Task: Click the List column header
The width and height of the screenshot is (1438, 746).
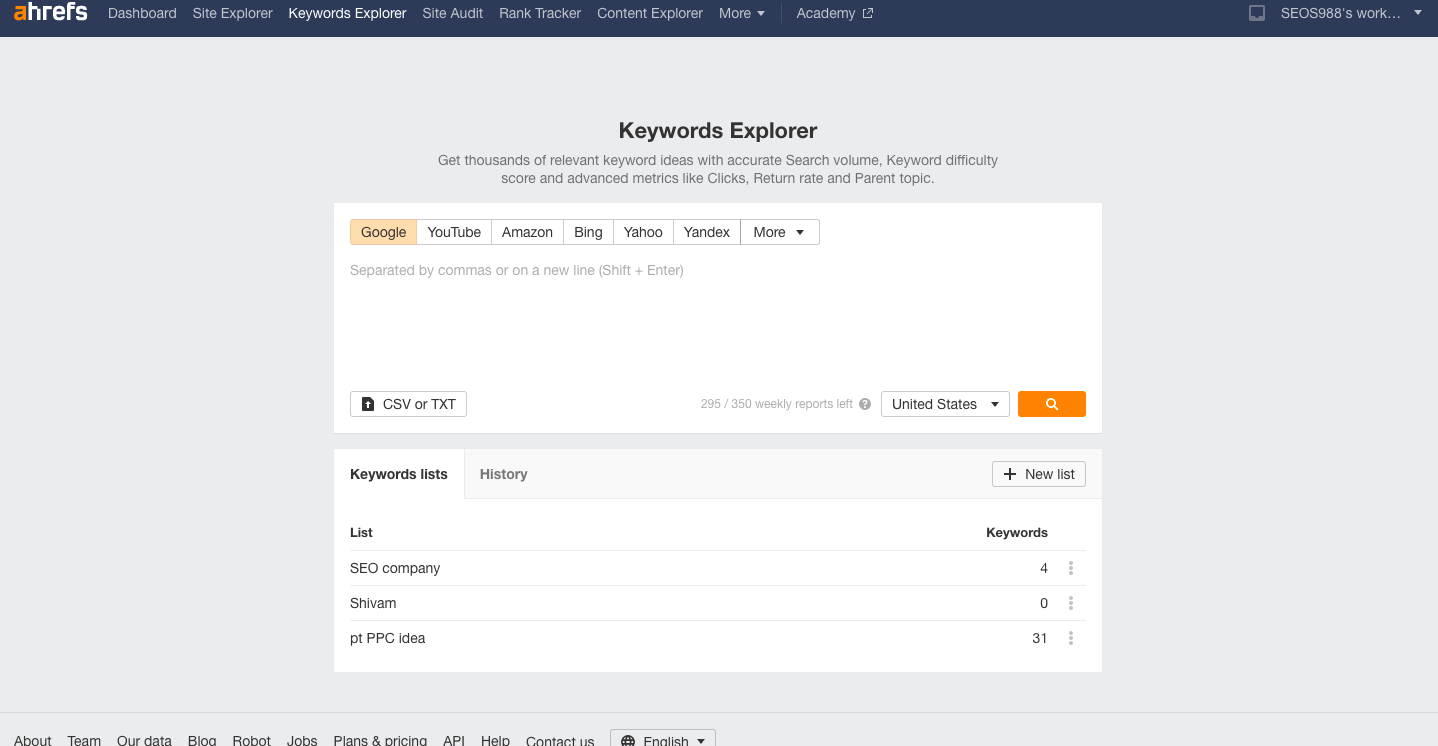Action: click(x=361, y=532)
